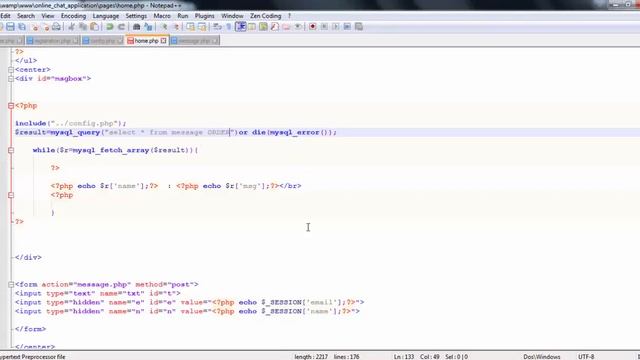Toggle the highlighted Indent Guide button
The image size is (640, 360).
tap(241, 27)
